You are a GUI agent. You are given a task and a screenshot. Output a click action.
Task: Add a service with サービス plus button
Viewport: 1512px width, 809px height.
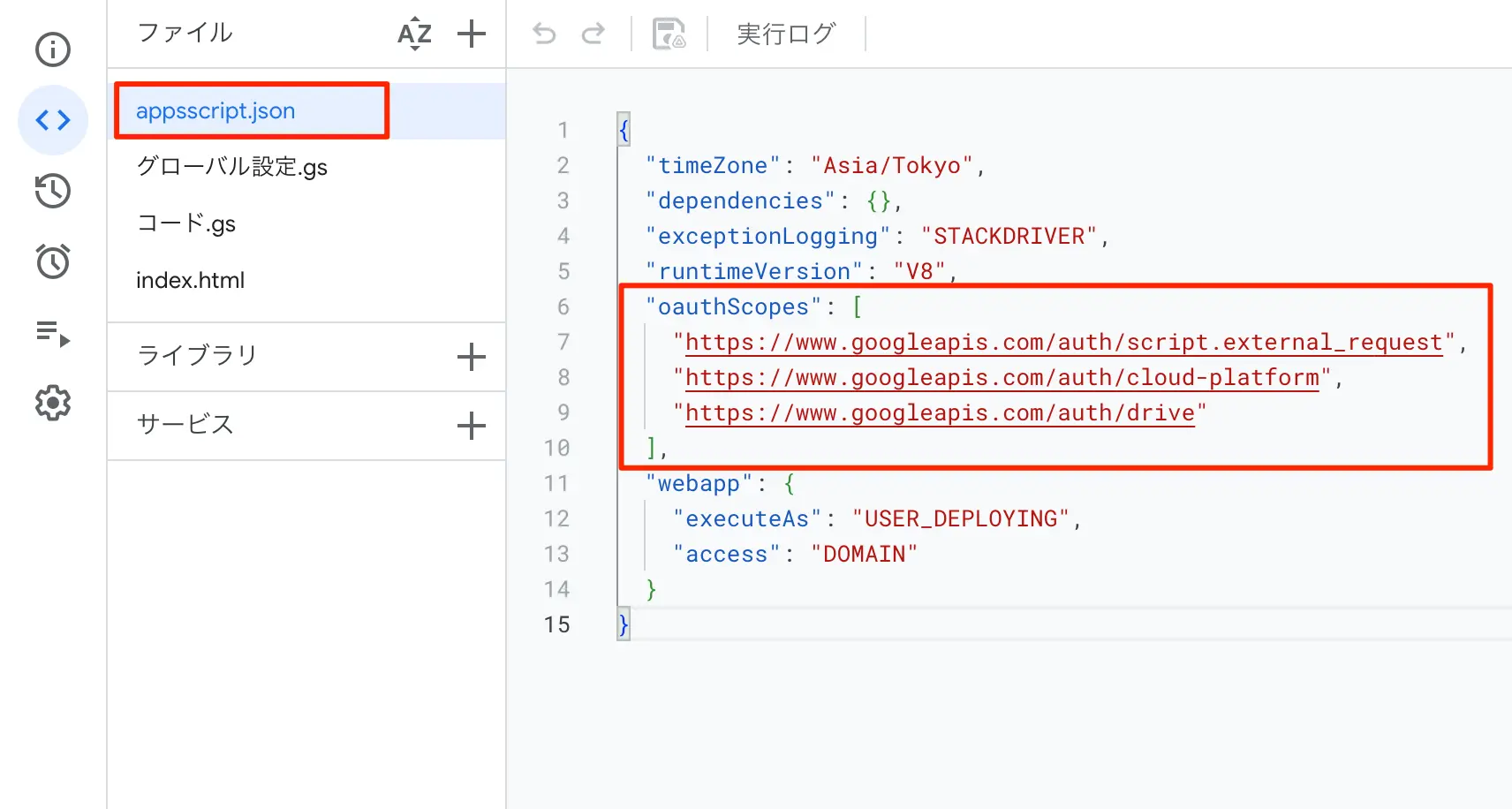click(472, 426)
